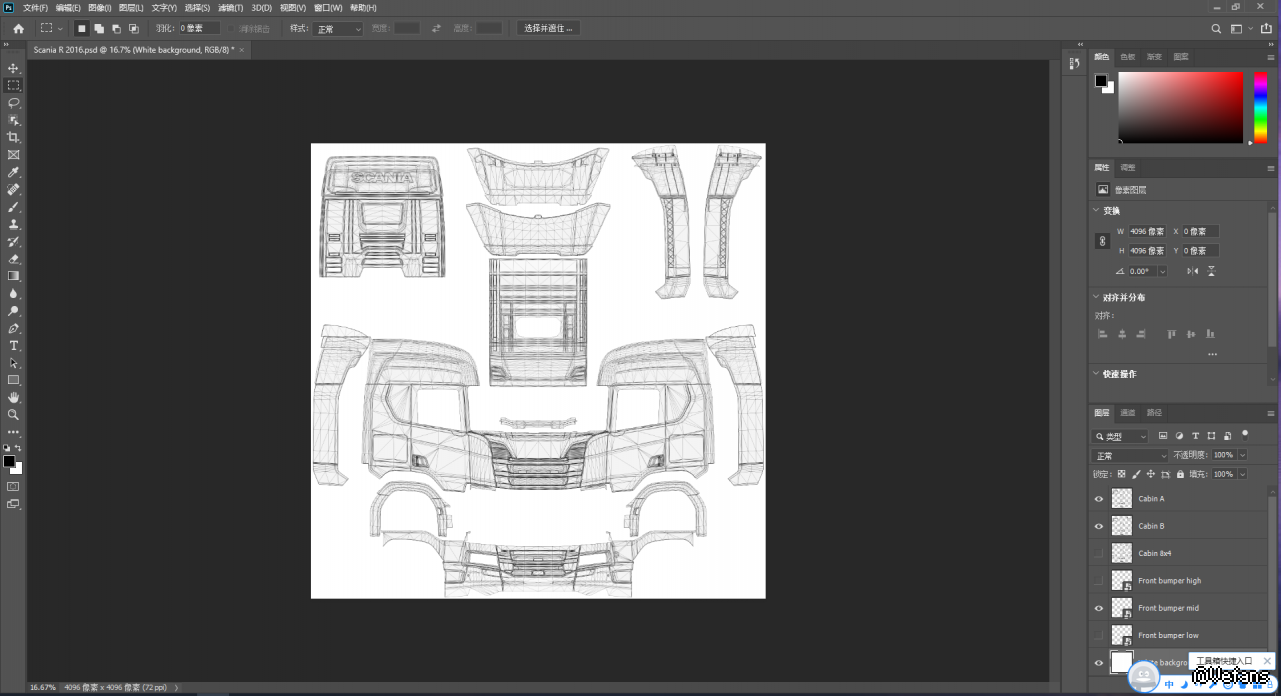1281x696 pixels.
Task: Click the 选择并遮住 button
Action: pos(549,29)
